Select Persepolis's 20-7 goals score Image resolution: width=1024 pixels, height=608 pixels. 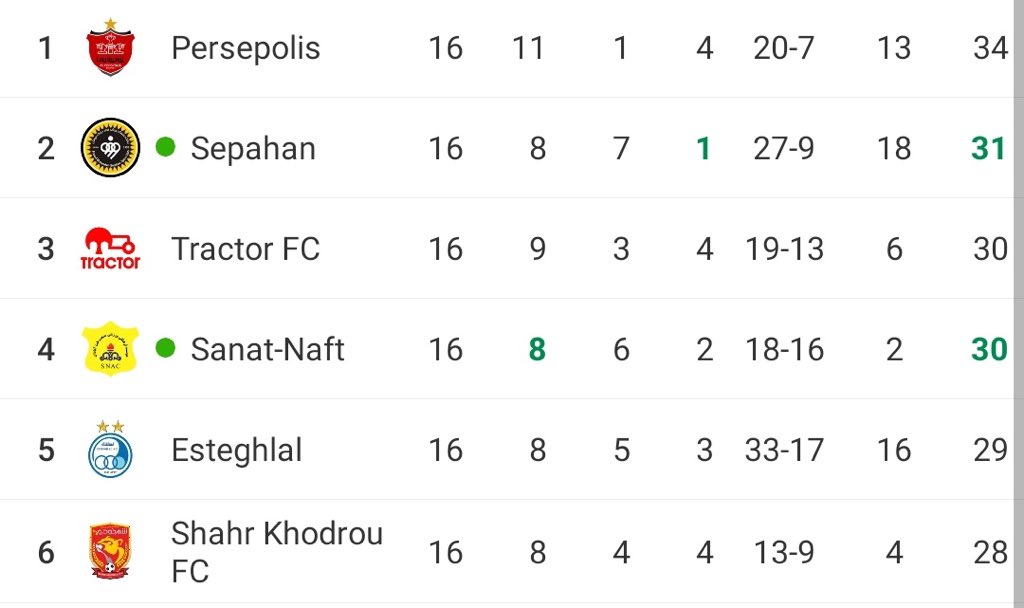[784, 48]
